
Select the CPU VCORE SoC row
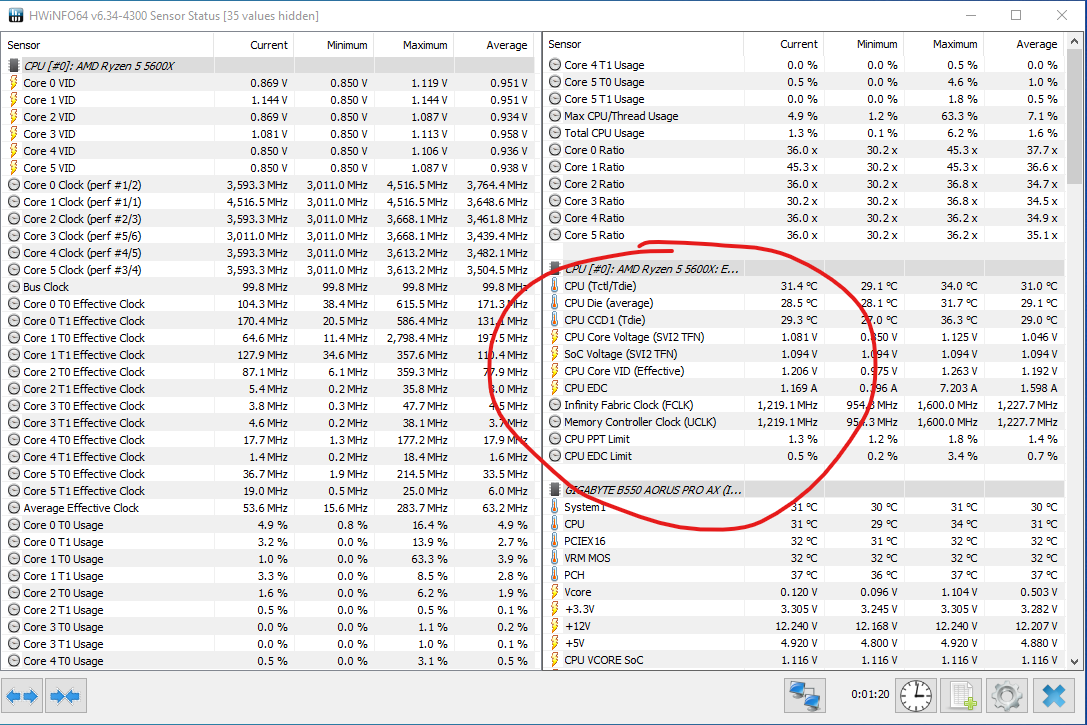804,660
